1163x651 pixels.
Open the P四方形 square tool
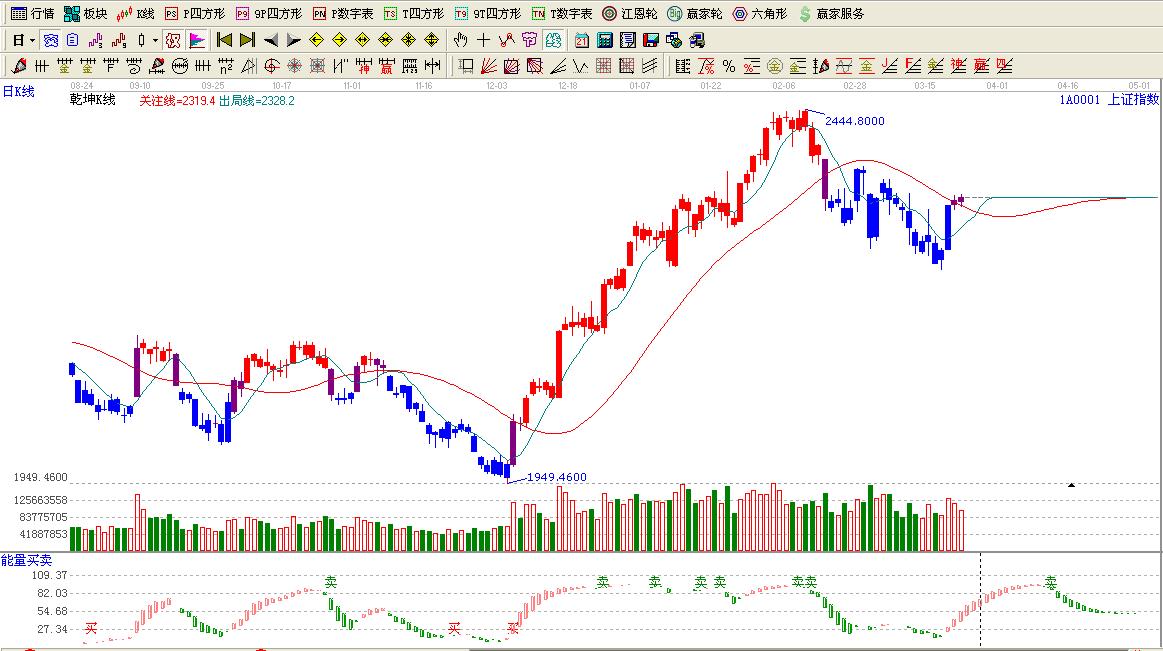tap(195, 14)
